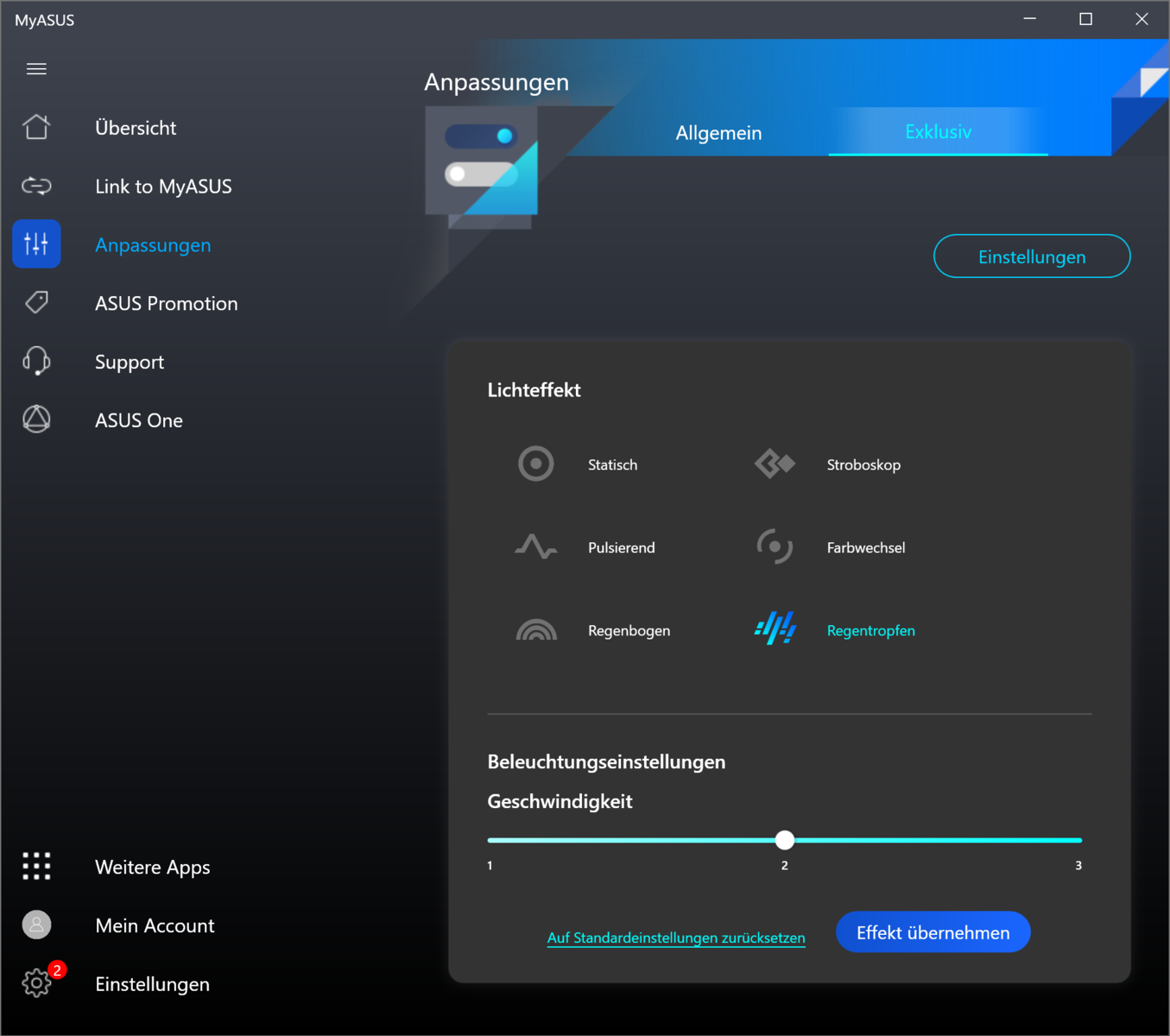The height and width of the screenshot is (1036, 1170).
Task: Click the Anpassungen page title
Action: coord(496,82)
